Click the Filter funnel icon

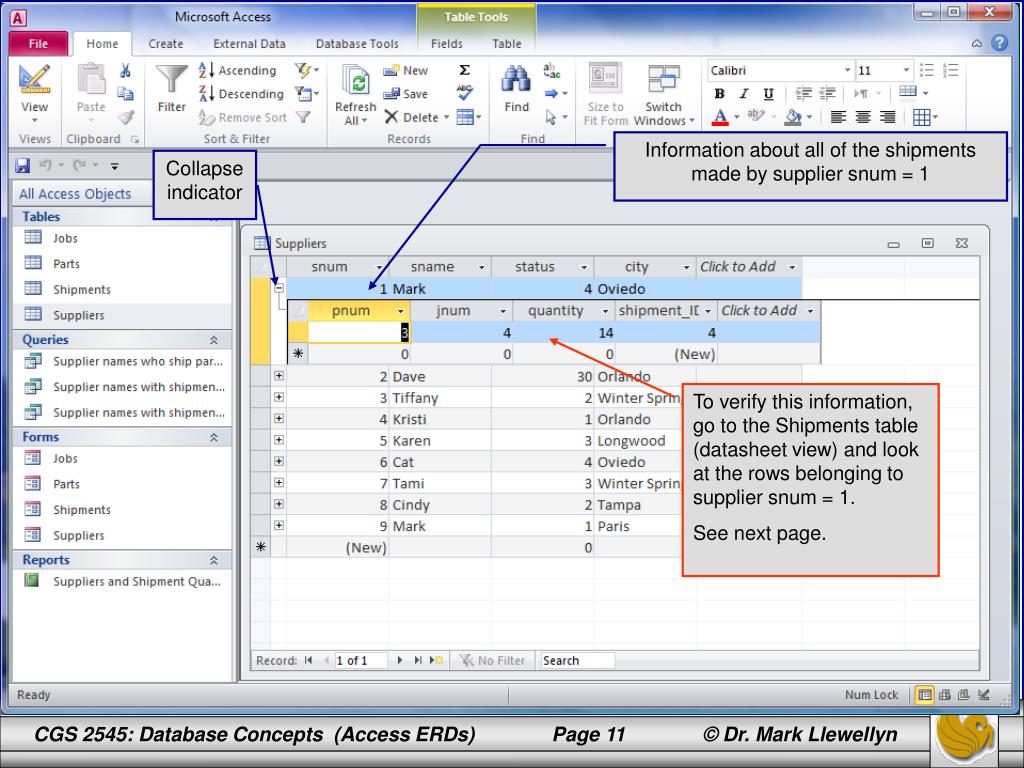172,89
